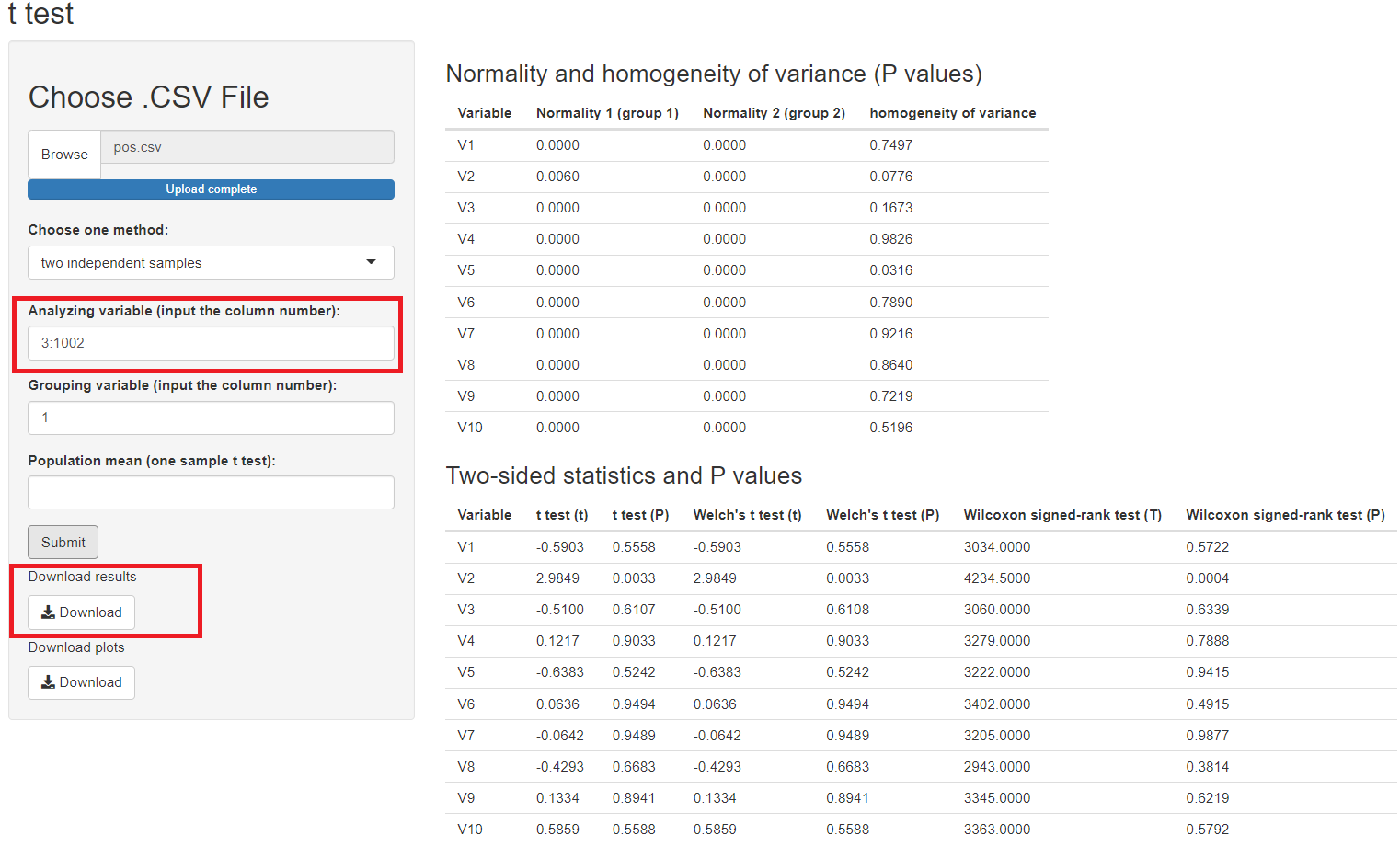Click the 't test (P)' column header
The width and height of the screenshot is (1400, 847).
pos(640,515)
